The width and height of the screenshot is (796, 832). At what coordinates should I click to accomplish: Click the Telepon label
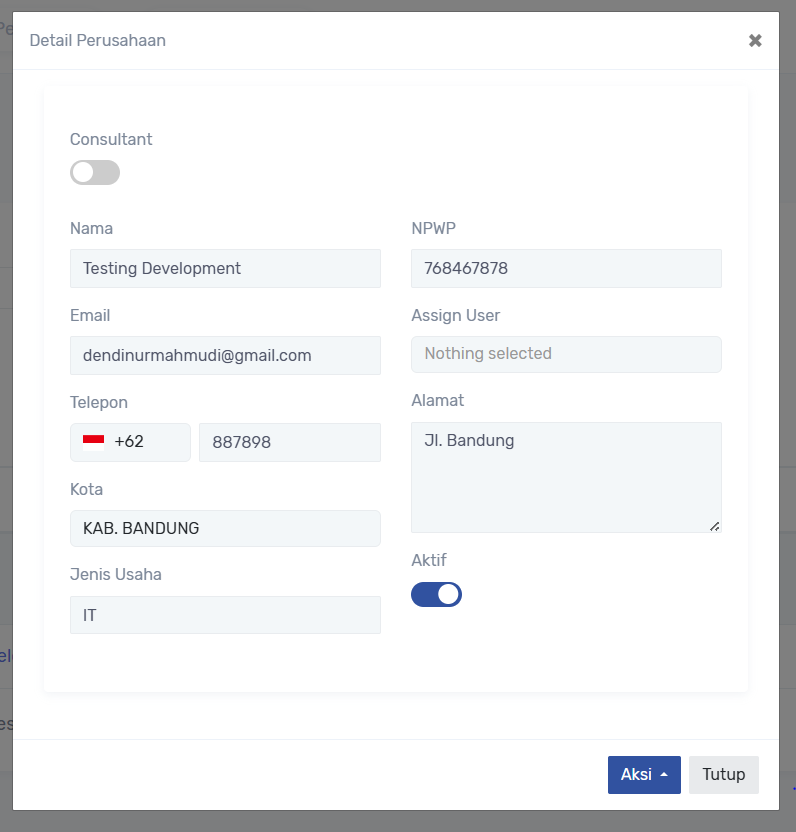[99, 402]
